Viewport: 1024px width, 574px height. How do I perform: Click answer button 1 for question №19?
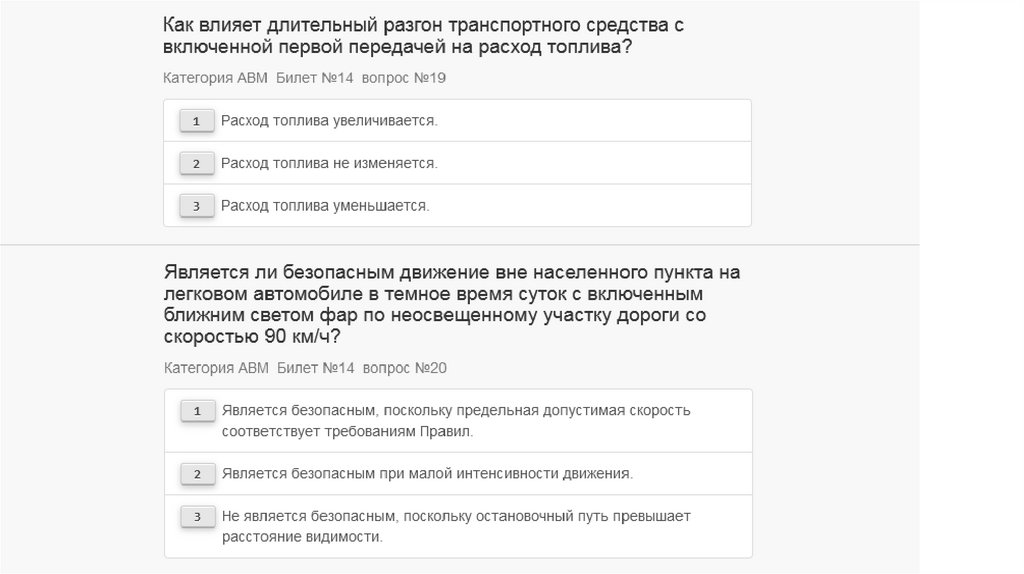(196, 121)
